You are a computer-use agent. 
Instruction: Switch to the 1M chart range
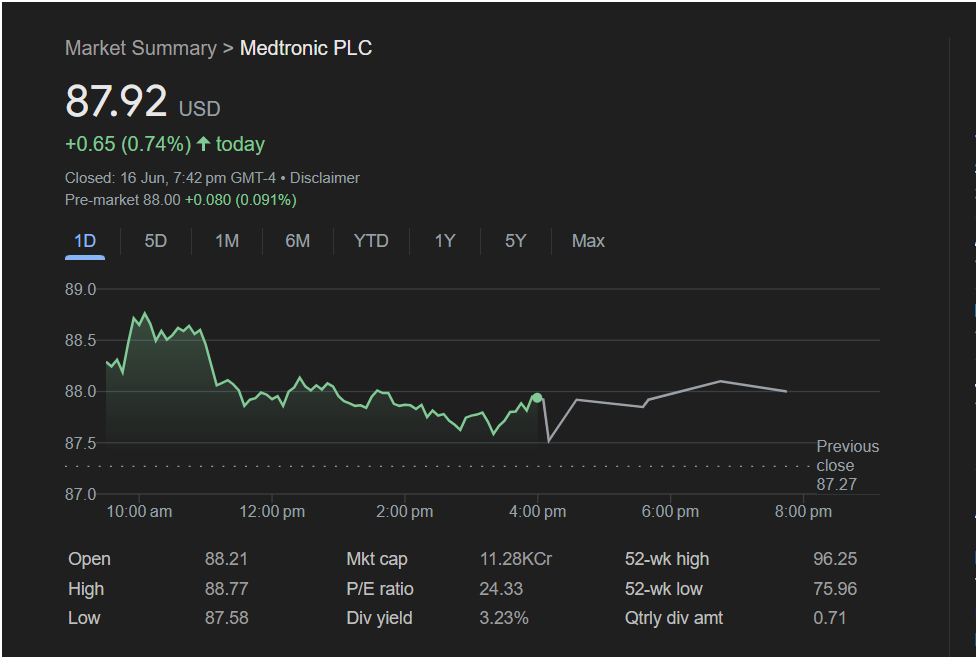227,241
